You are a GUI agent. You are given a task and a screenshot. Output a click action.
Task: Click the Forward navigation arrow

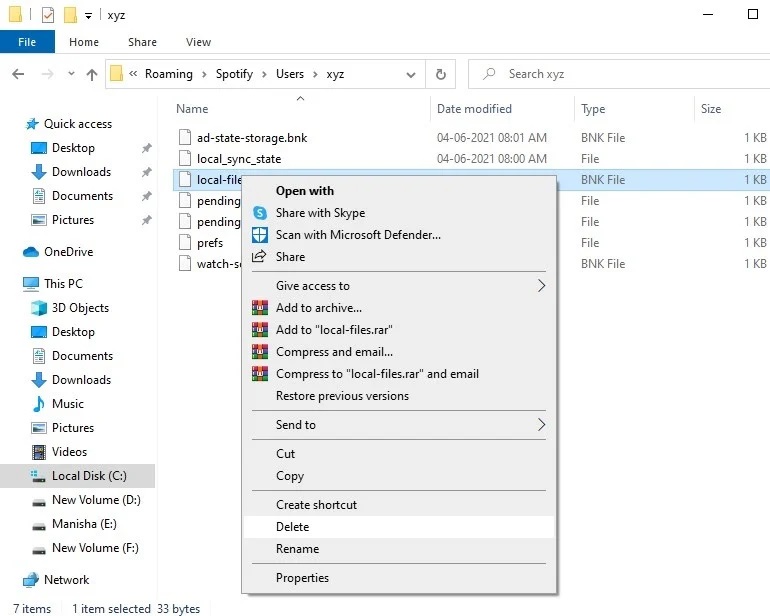pyautogui.click(x=48, y=74)
